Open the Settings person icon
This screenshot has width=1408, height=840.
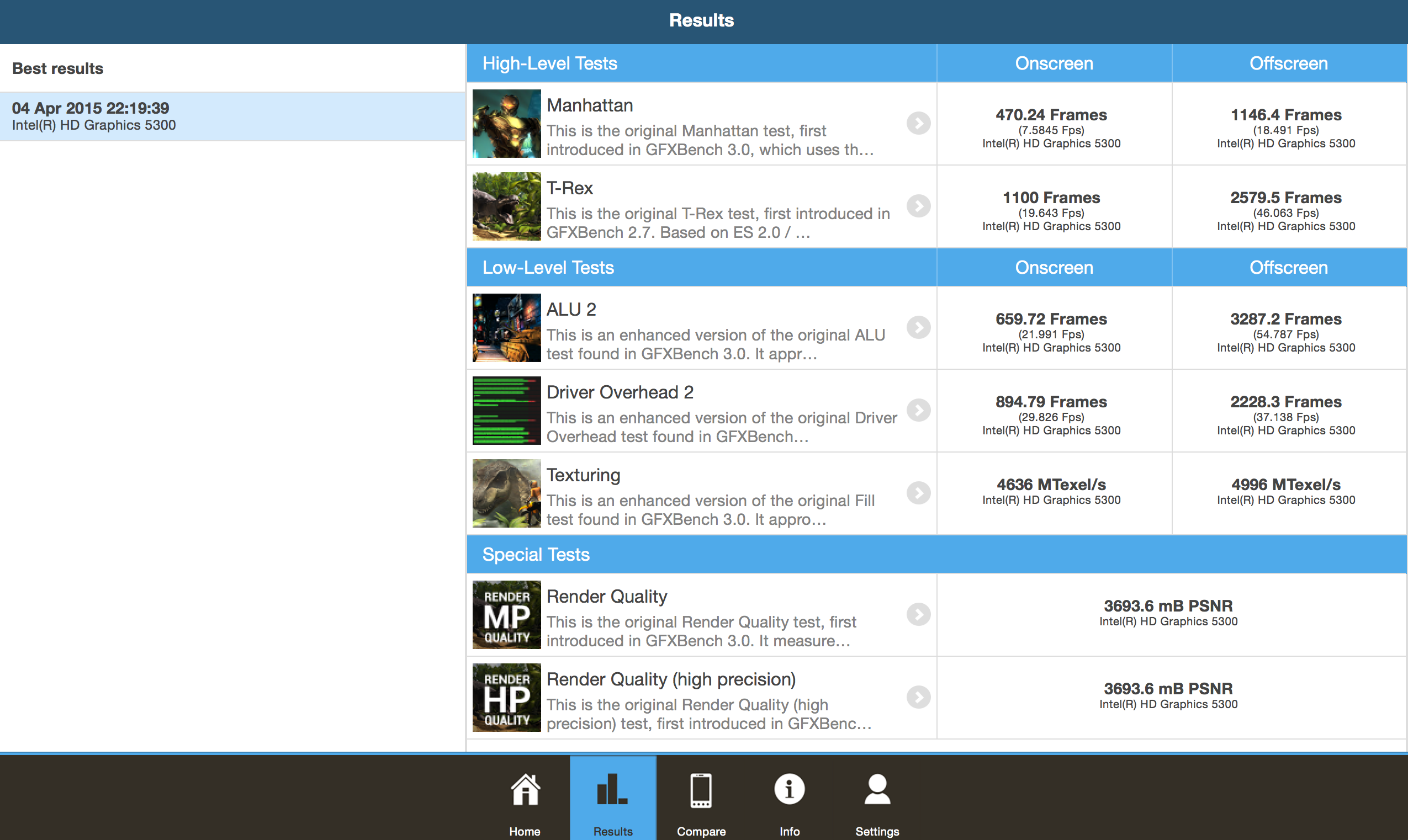(x=877, y=790)
